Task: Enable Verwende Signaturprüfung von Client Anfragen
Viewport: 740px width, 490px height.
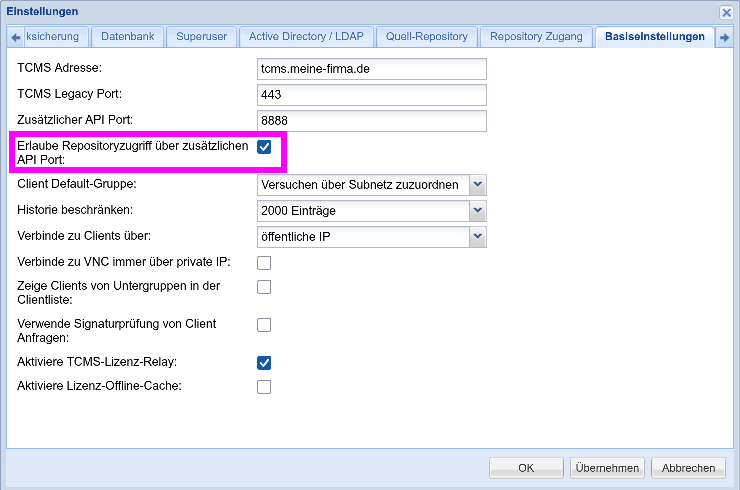Action: tap(264, 325)
